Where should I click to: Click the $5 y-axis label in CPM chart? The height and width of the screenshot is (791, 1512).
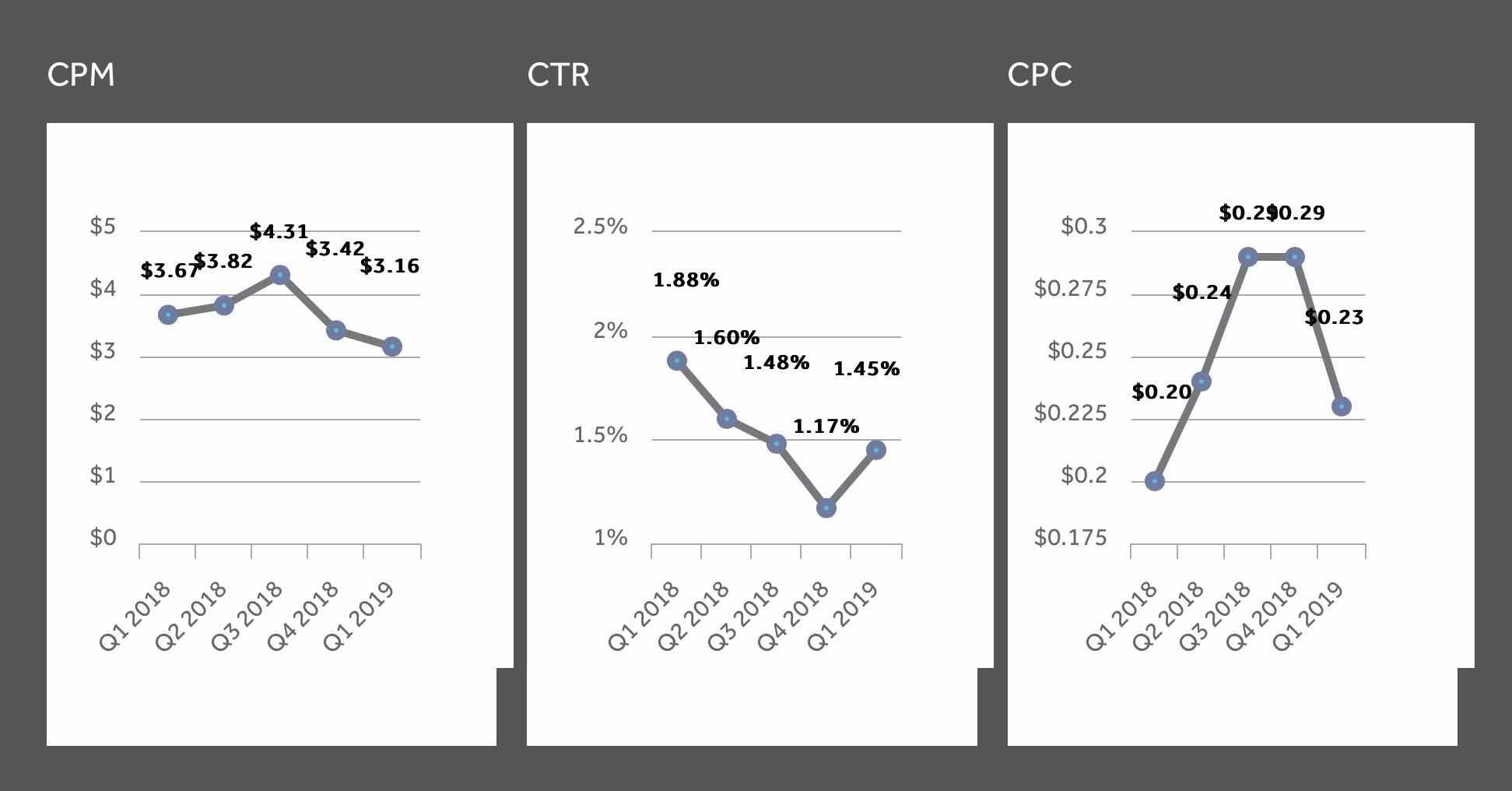(103, 227)
